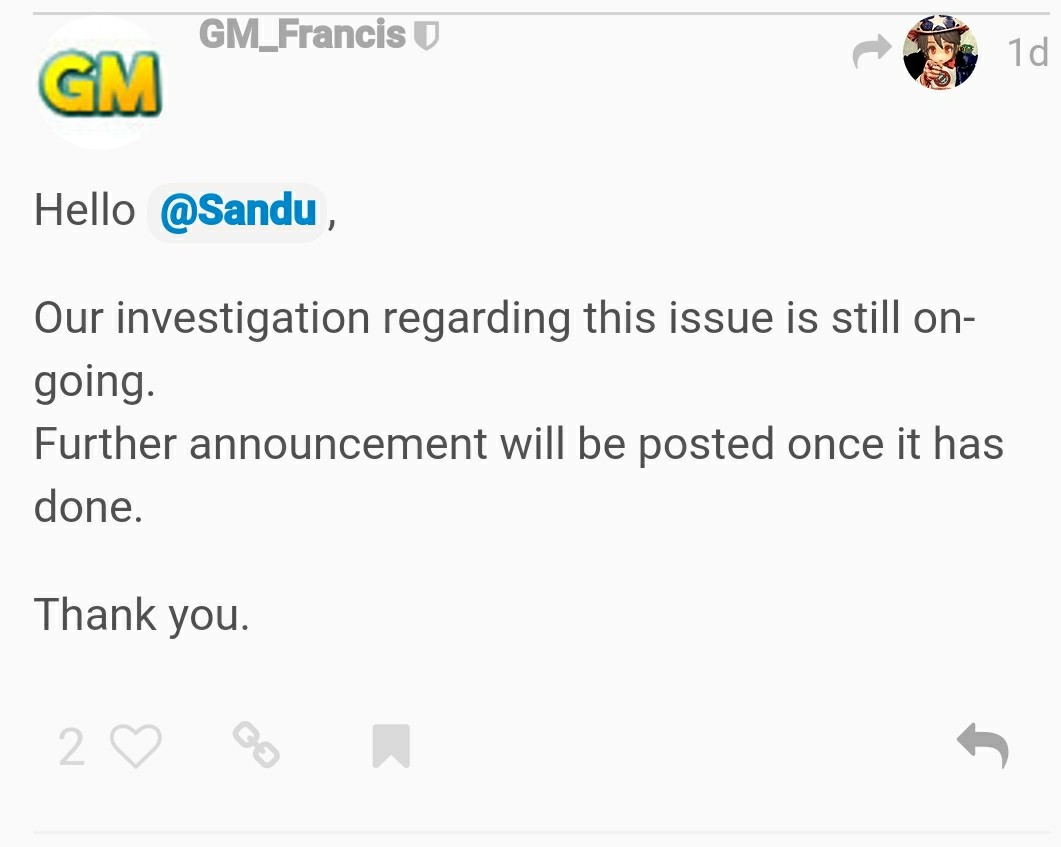The height and width of the screenshot is (847, 1061).
Task: Open the yellow GM avatar profile
Action: tap(99, 85)
